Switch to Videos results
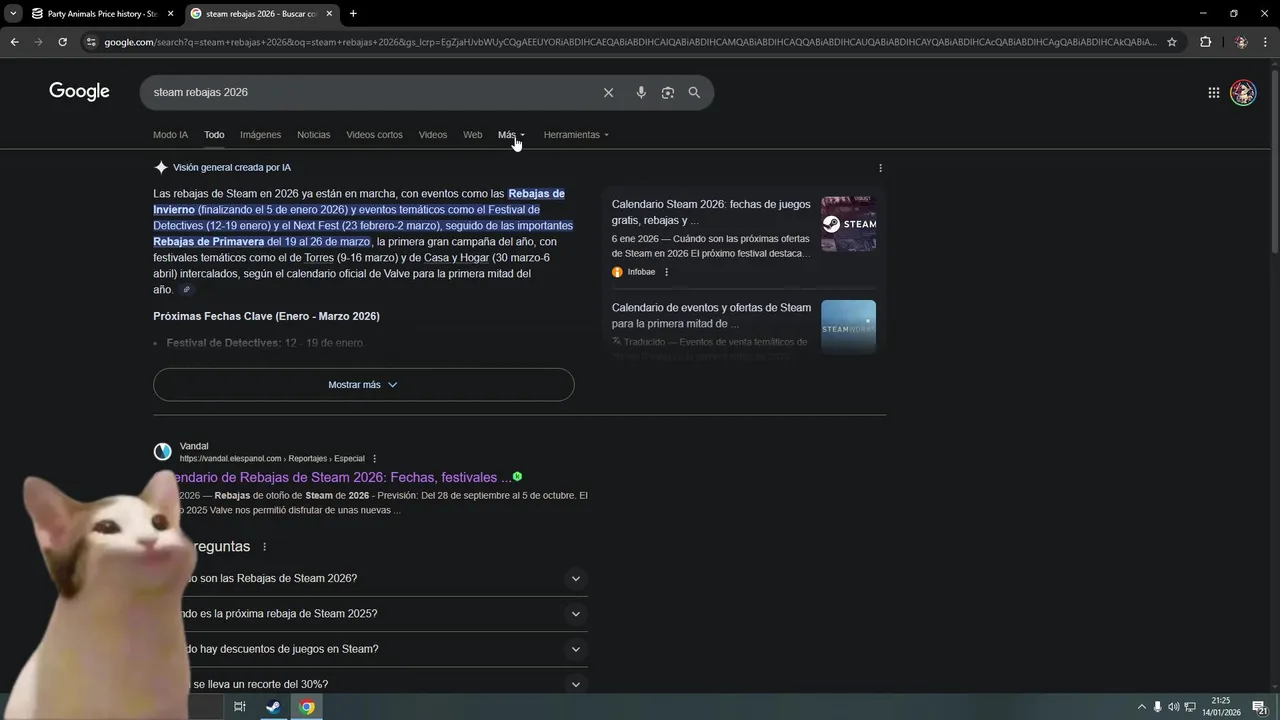Image resolution: width=1280 pixels, height=720 pixels. coord(433,135)
